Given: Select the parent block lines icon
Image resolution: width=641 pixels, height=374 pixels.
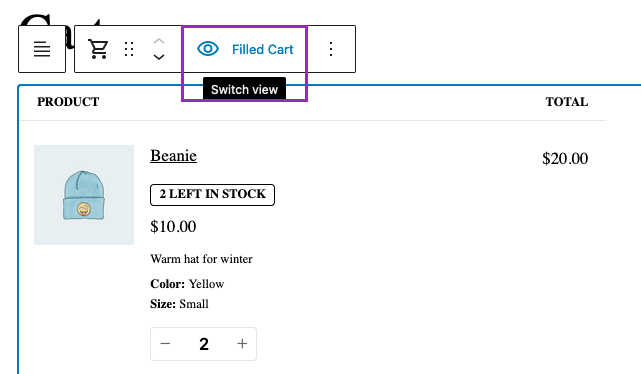Looking at the screenshot, I should (42, 49).
